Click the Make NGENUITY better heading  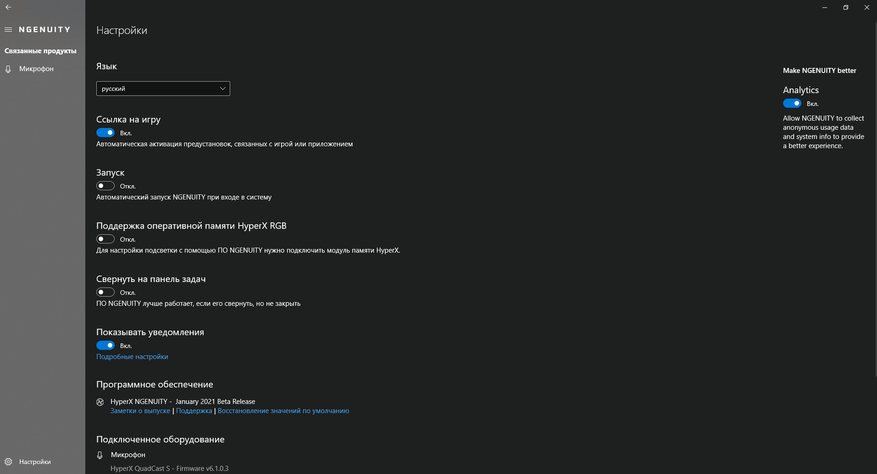click(819, 71)
